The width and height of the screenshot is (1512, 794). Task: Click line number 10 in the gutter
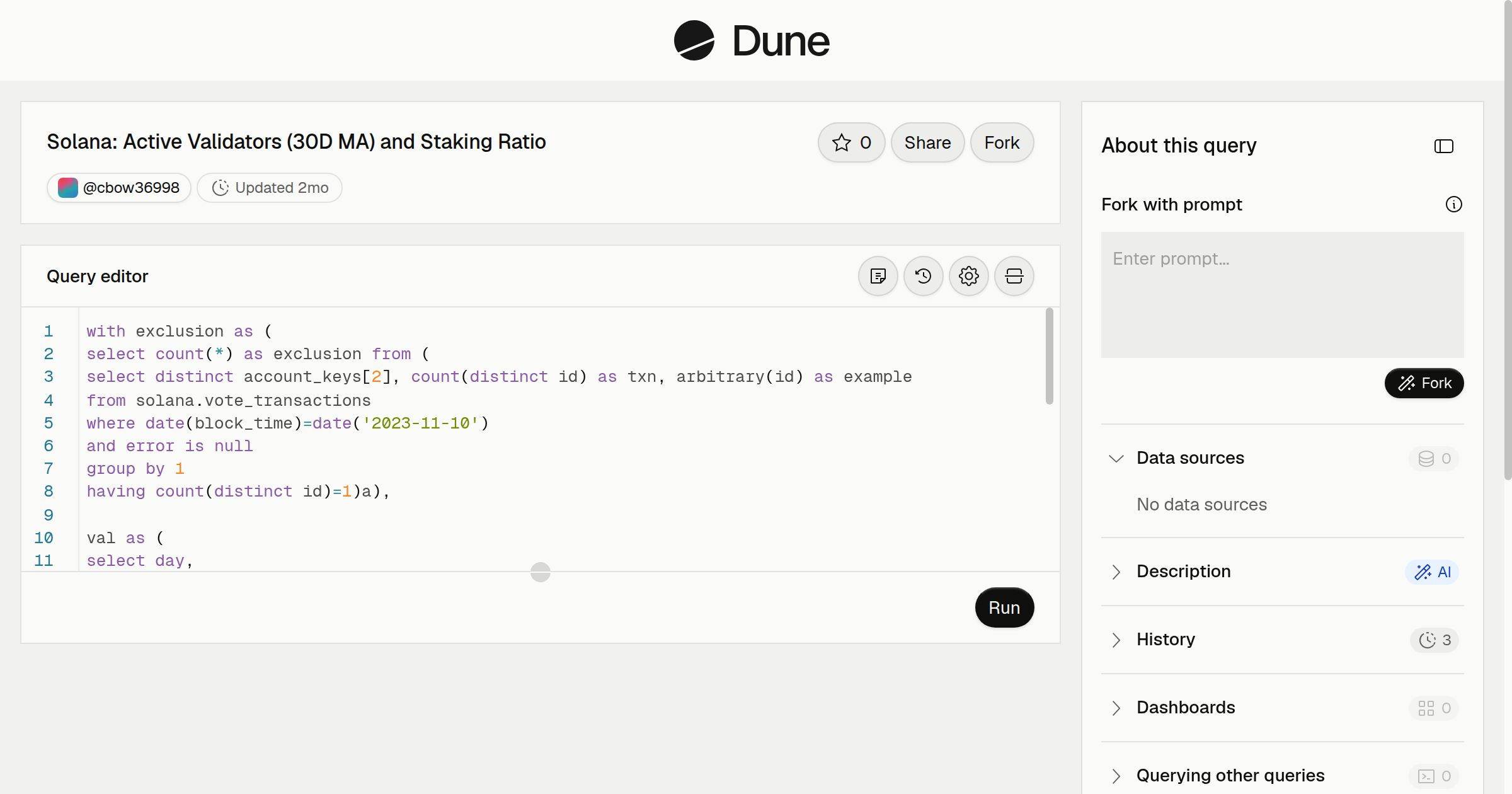43,538
